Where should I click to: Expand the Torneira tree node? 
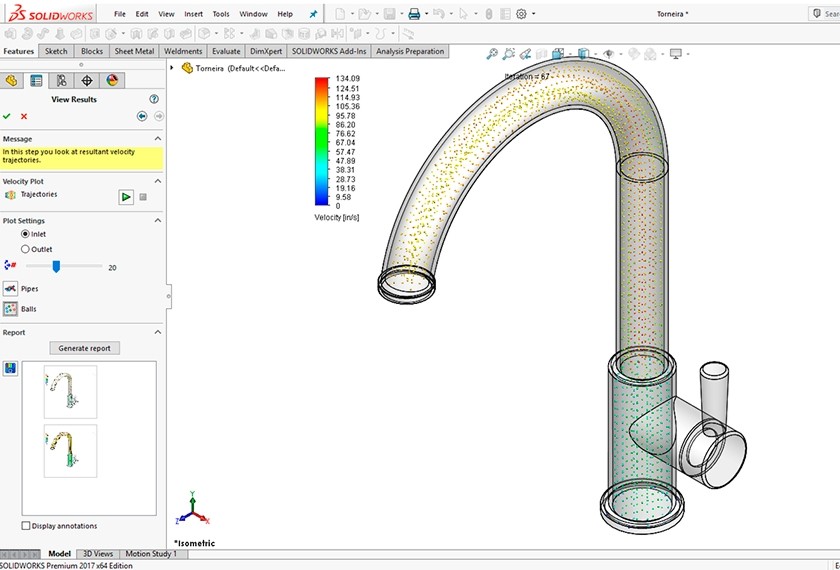coord(173,68)
